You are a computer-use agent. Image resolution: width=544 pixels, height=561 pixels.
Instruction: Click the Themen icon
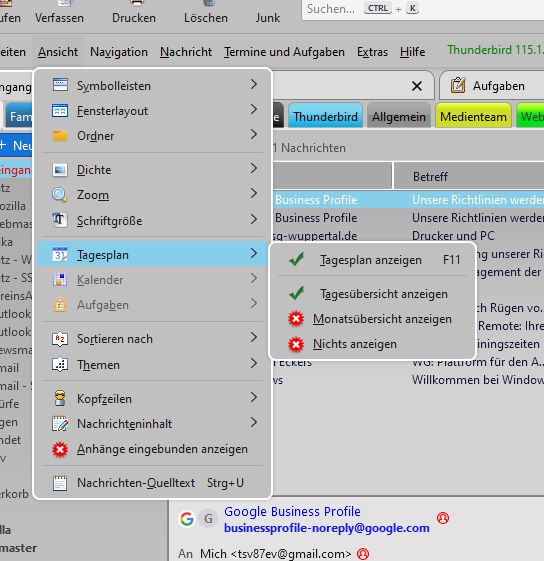(60, 365)
